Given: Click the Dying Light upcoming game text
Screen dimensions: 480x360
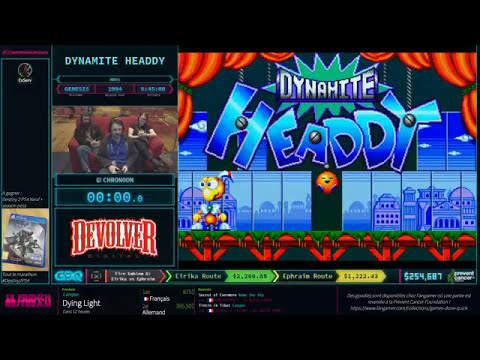Looking at the screenshot, I should tap(81, 303).
